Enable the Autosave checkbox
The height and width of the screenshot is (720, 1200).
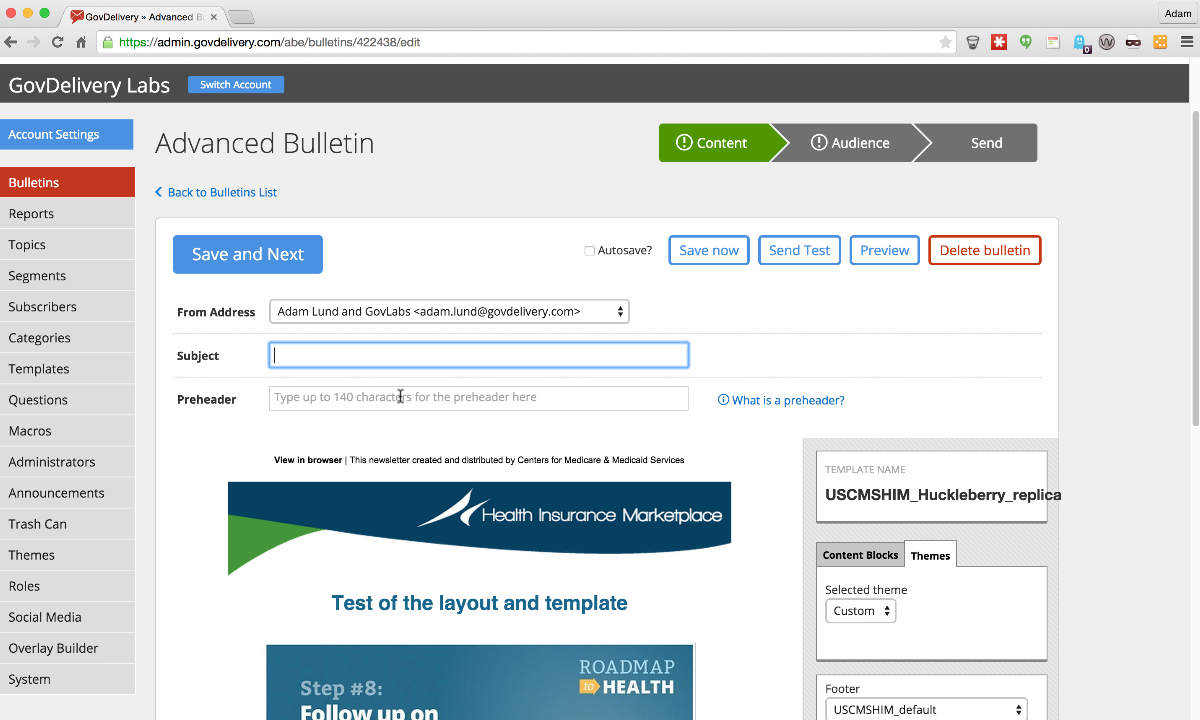(589, 251)
